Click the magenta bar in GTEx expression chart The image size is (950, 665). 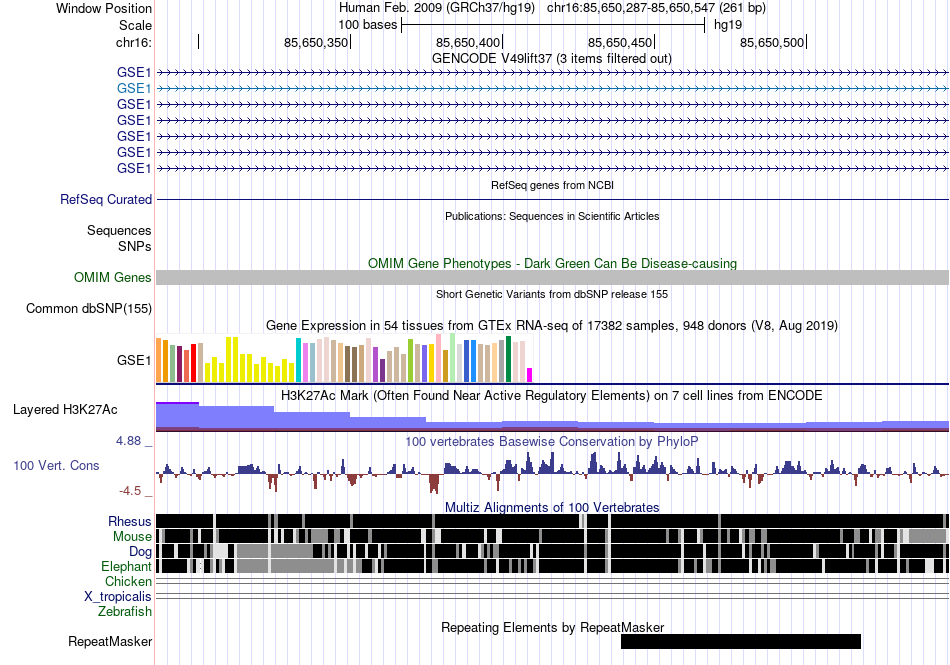pyautogui.click(x=530, y=375)
